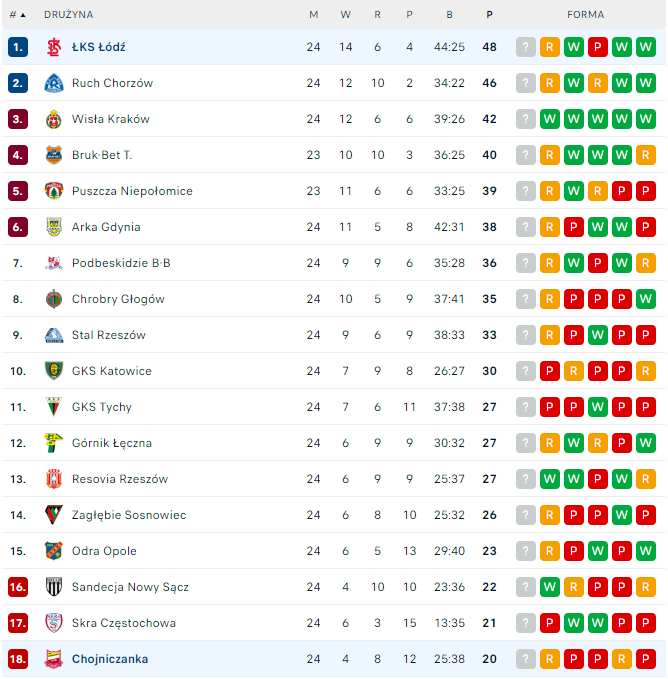Click GKS Tychy first red loss badge

click(x=574, y=407)
